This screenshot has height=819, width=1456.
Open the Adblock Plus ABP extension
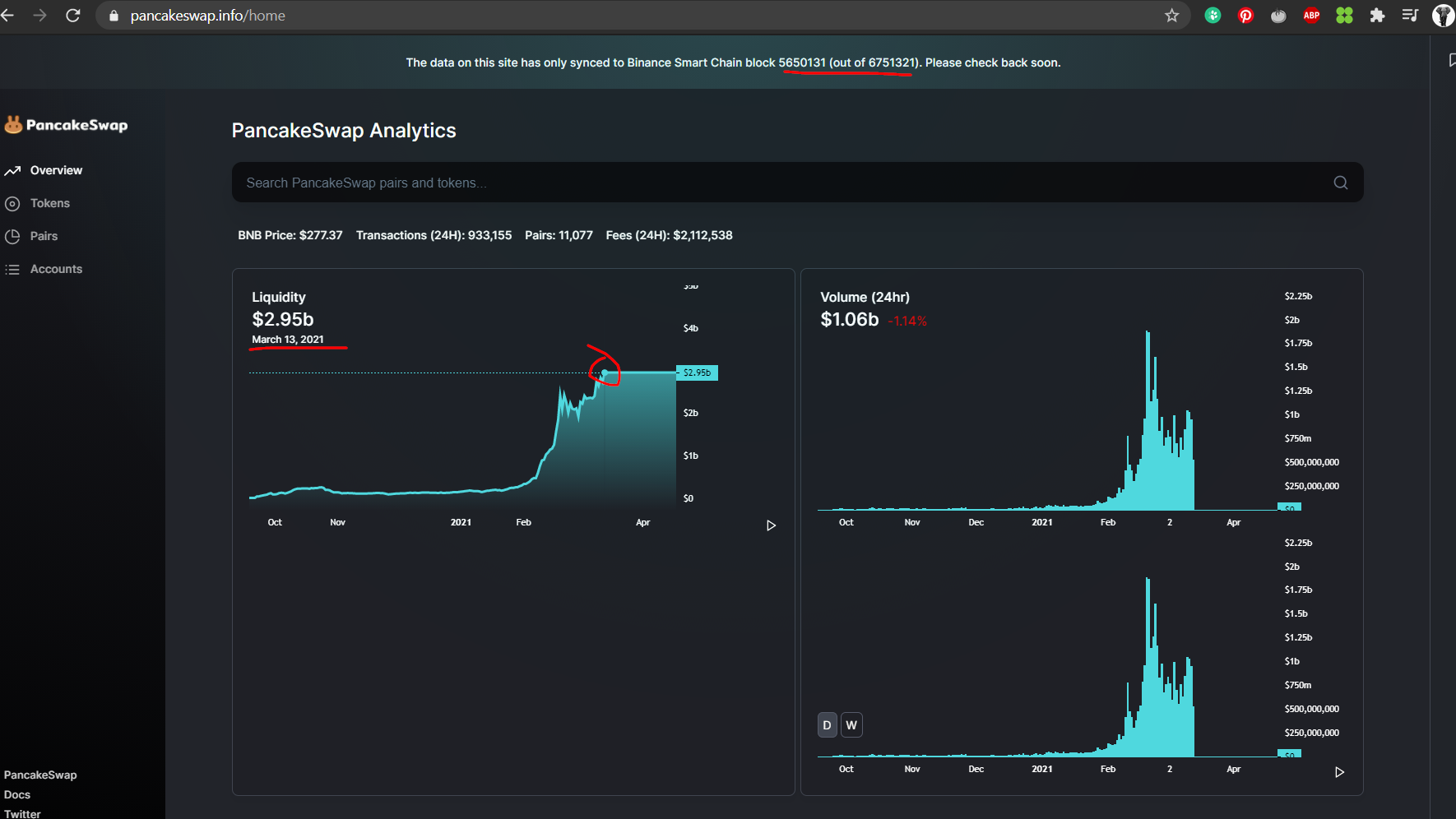(x=1311, y=15)
